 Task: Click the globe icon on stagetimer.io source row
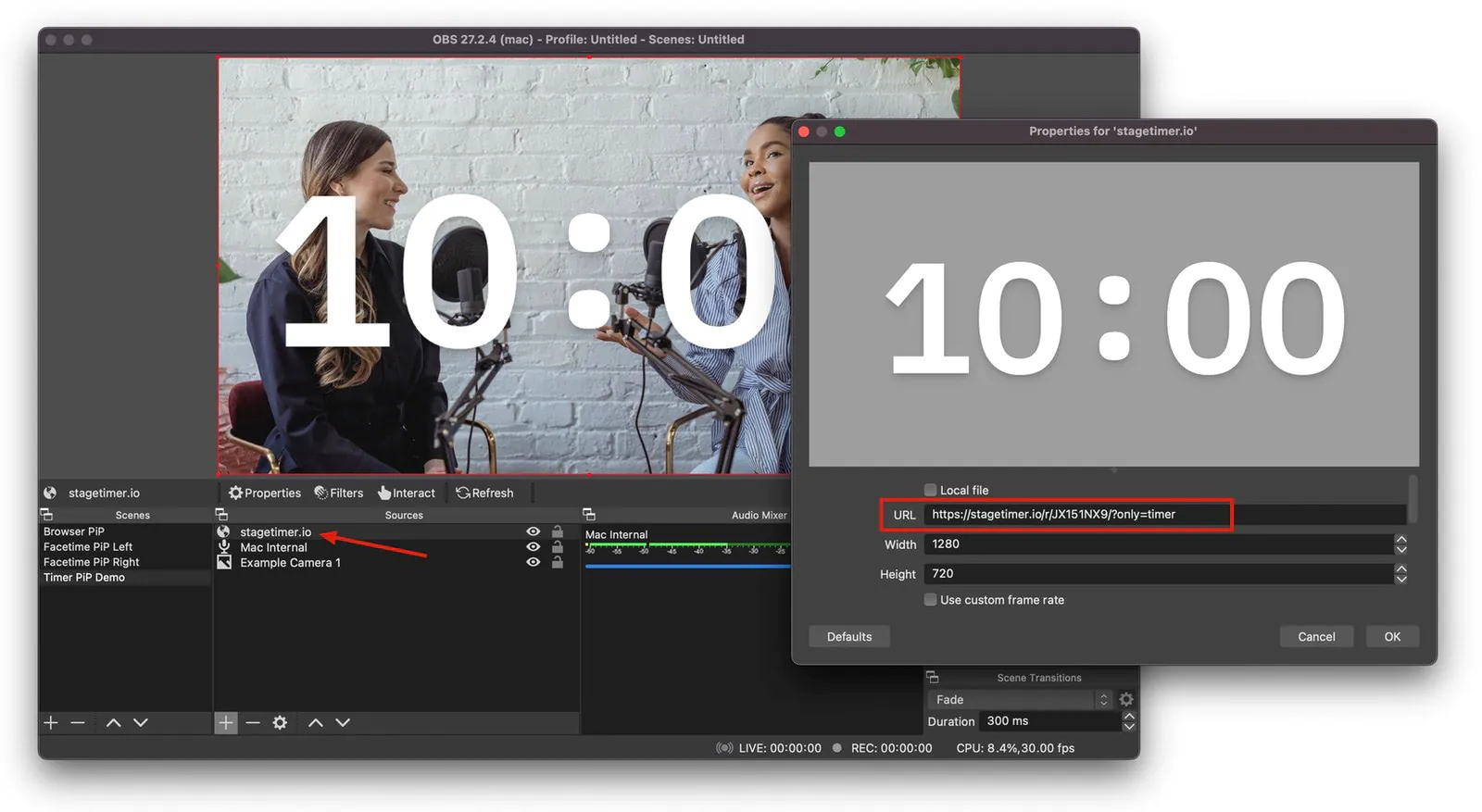tap(223, 531)
